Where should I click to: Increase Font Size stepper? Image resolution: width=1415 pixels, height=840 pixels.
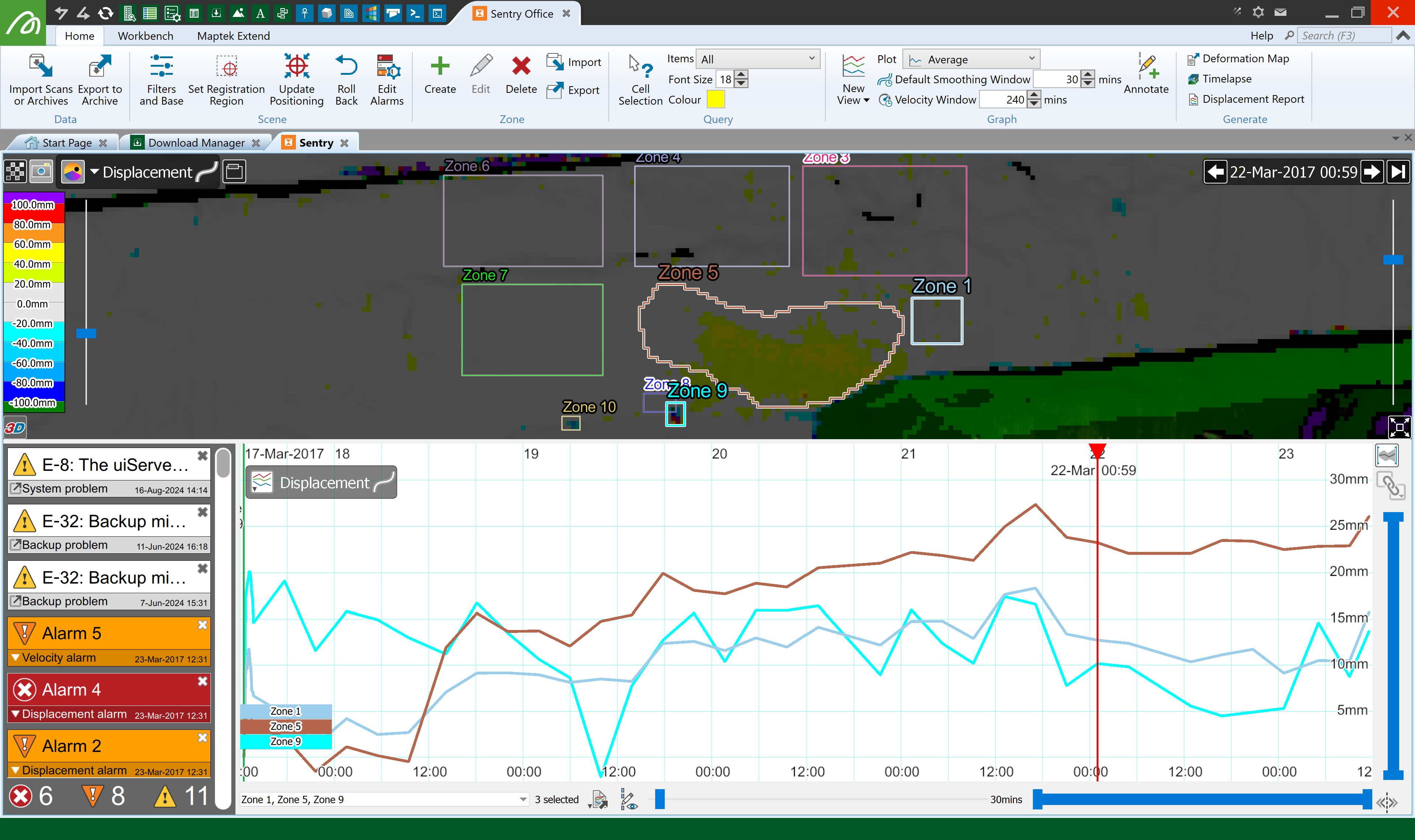tap(741, 75)
